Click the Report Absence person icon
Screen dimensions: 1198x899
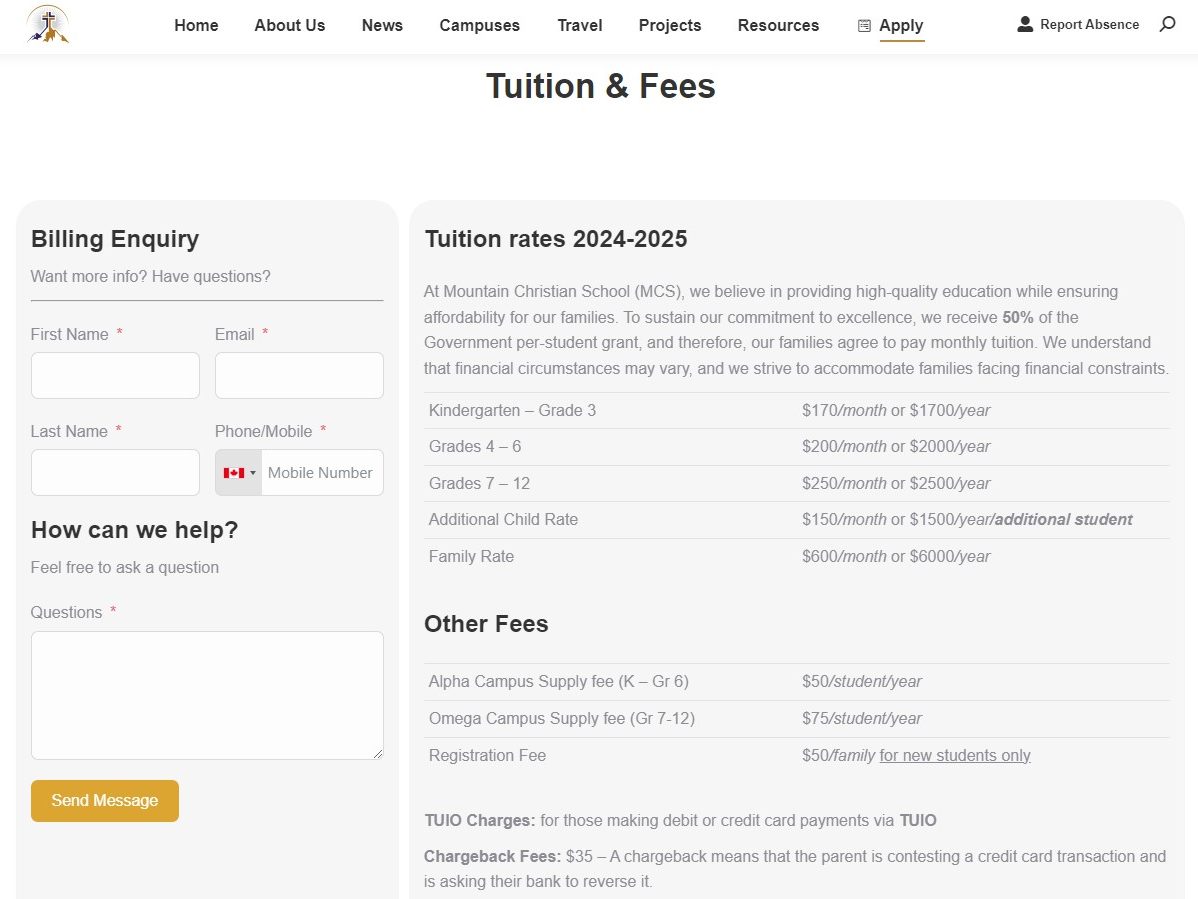(x=1025, y=24)
